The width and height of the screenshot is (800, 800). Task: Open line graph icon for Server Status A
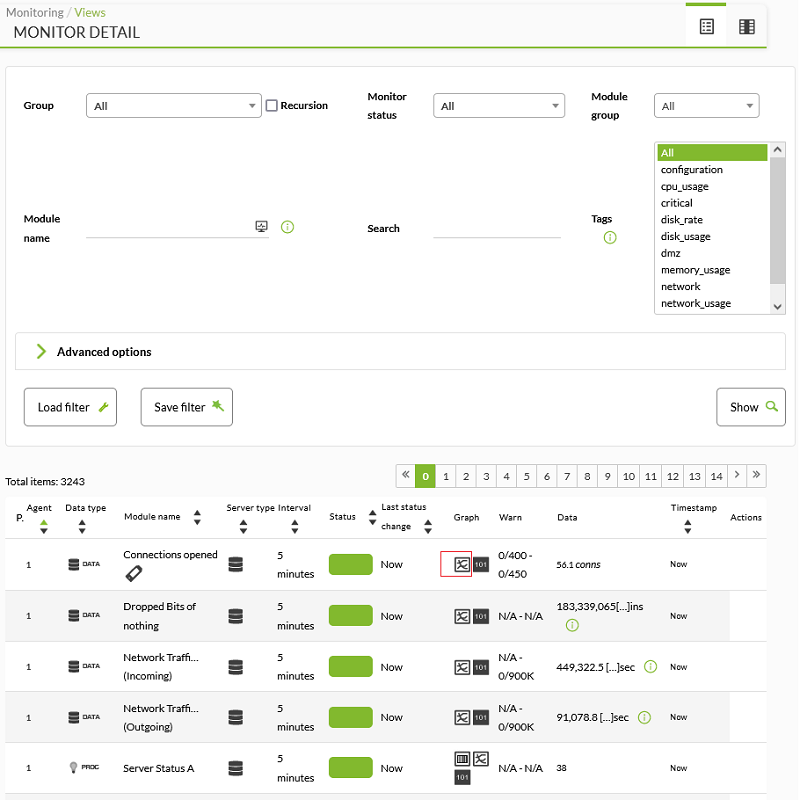pyautogui.click(x=481, y=759)
